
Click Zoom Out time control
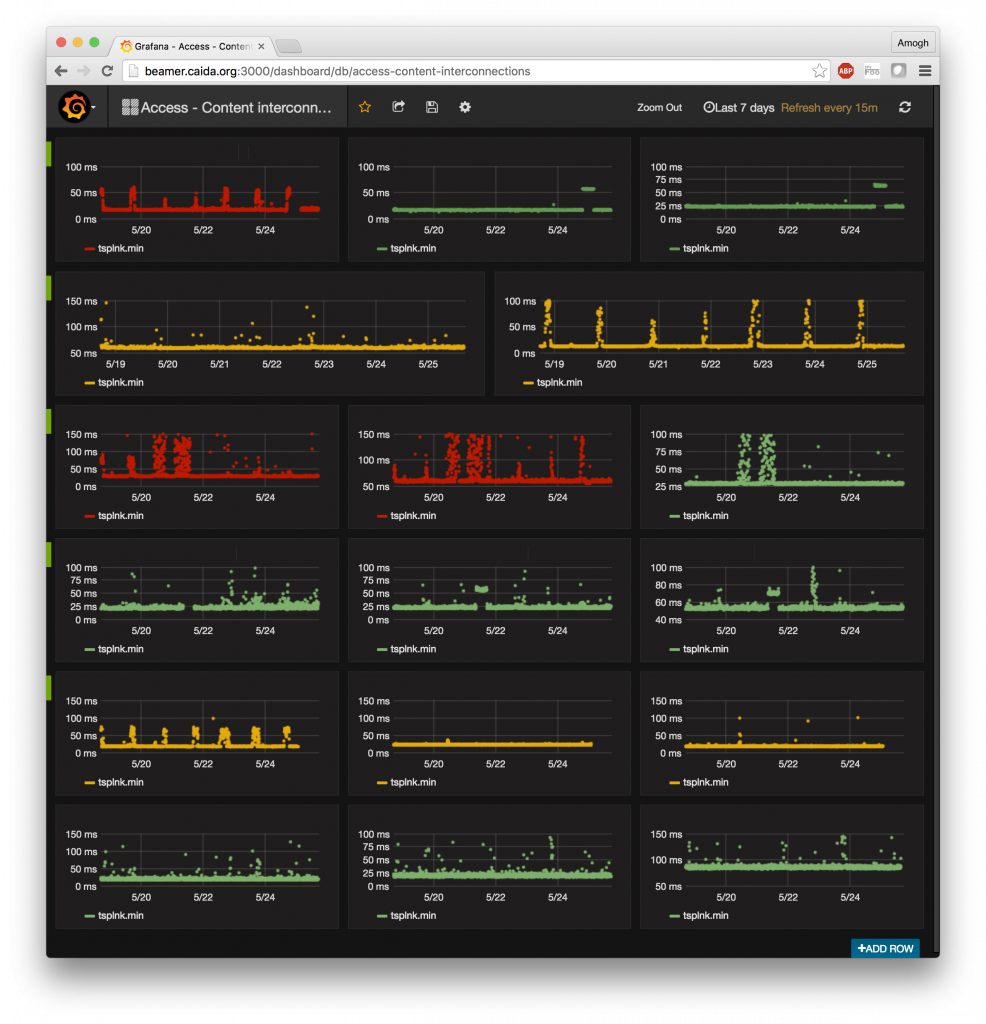point(659,108)
